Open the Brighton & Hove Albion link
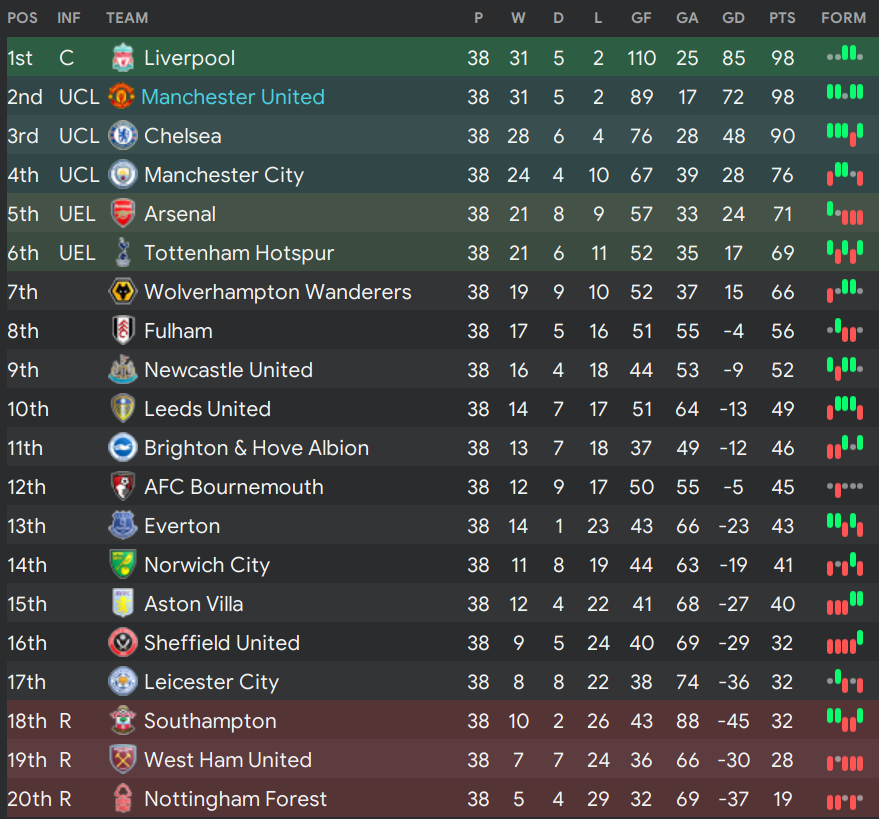Viewport: 879px width, 819px height. pyautogui.click(x=256, y=448)
